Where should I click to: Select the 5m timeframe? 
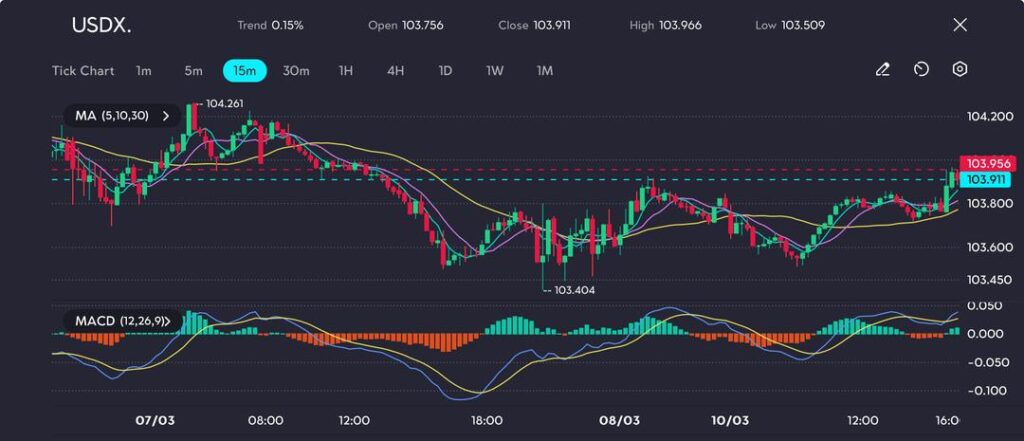(193, 71)
